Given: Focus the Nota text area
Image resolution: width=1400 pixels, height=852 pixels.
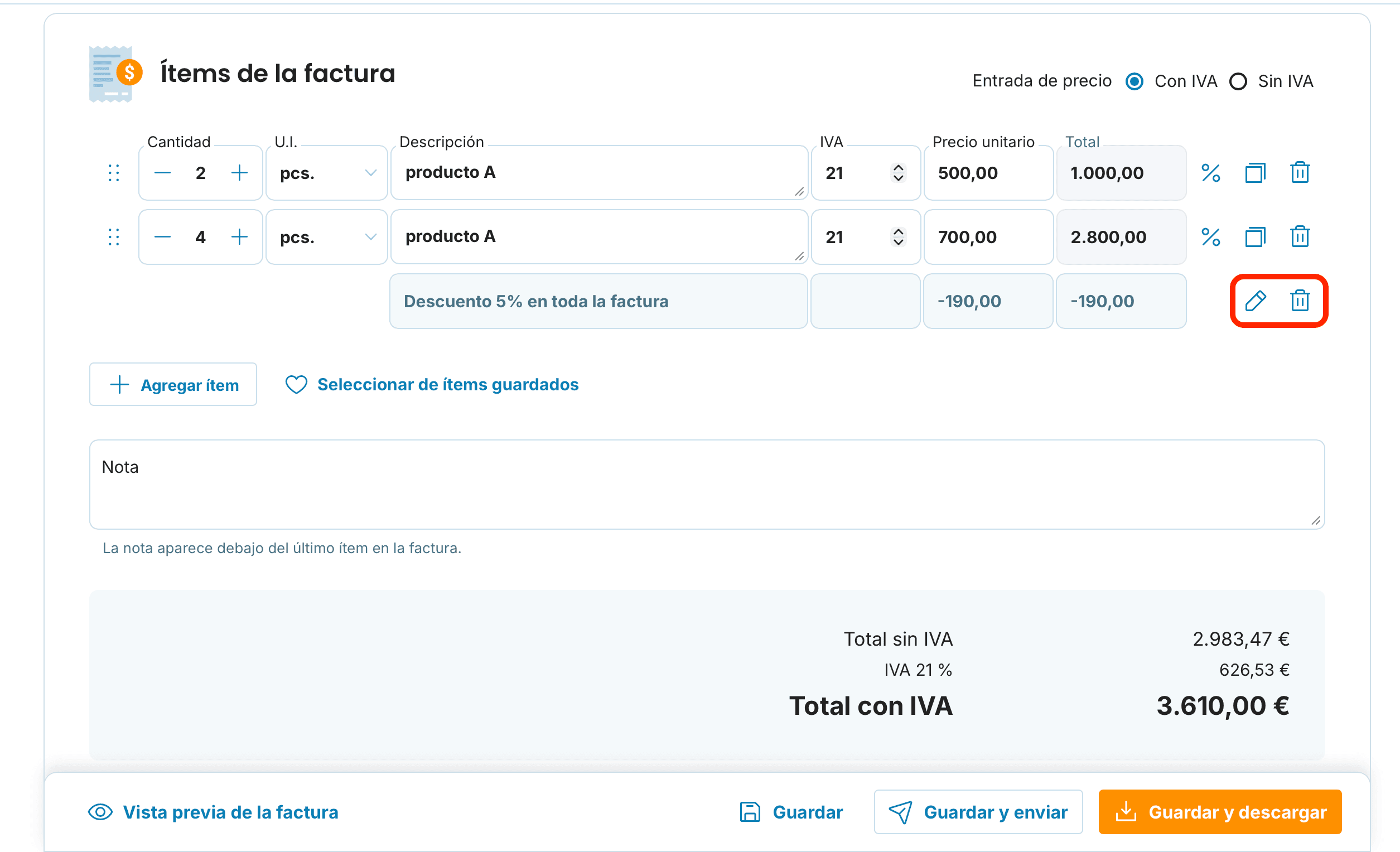Looking at the screenshot, I should point(707,485).
